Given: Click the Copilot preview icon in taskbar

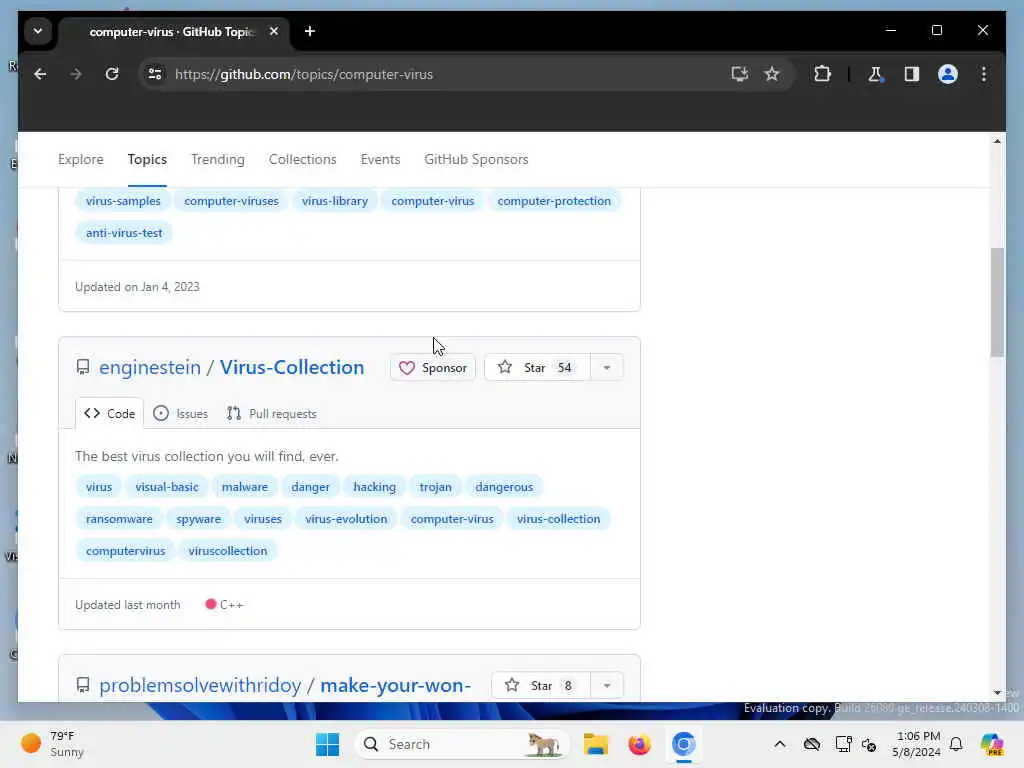Looking at the screenshot, I should (x=992, y=744).
